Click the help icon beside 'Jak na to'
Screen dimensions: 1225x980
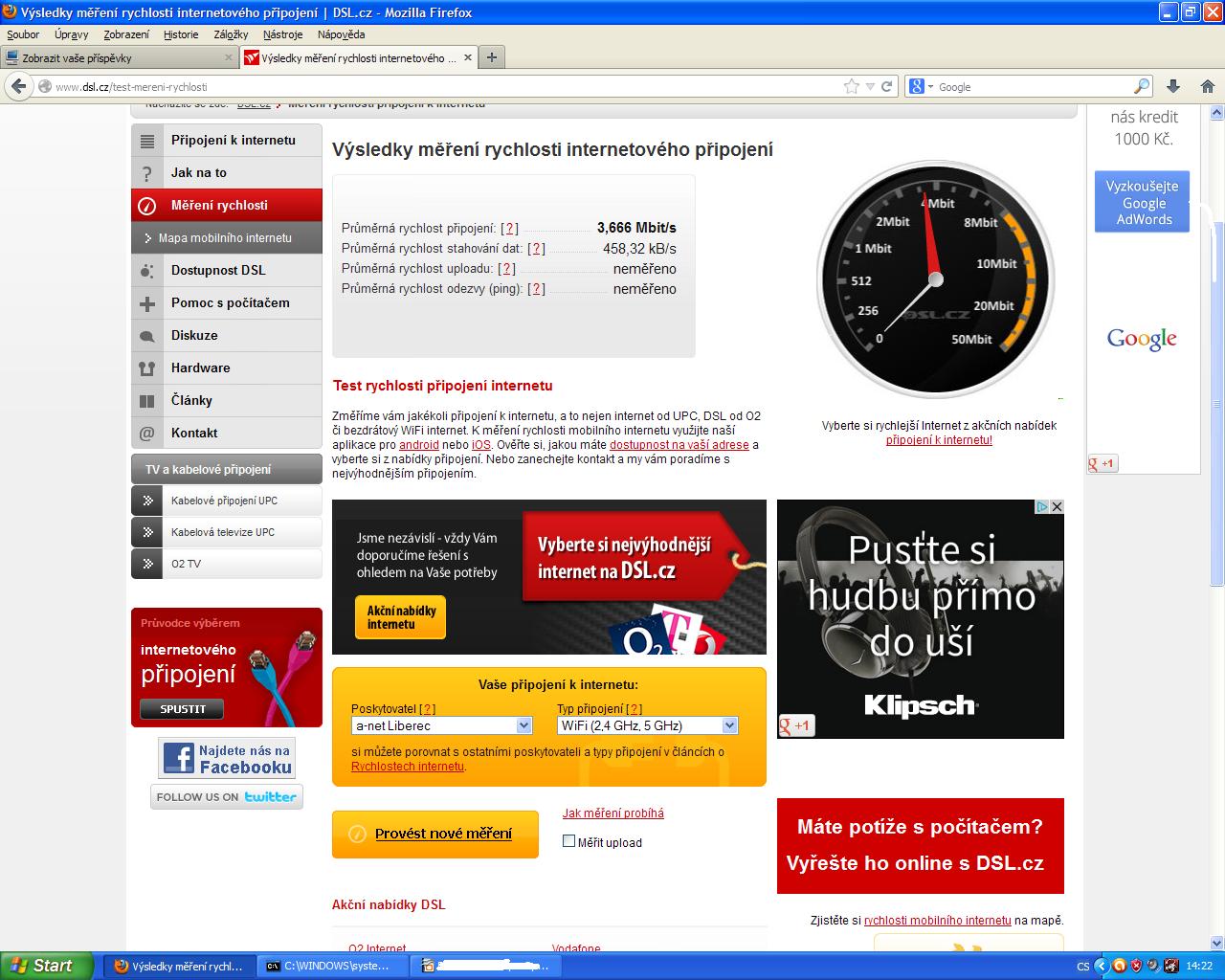point(147,173)
